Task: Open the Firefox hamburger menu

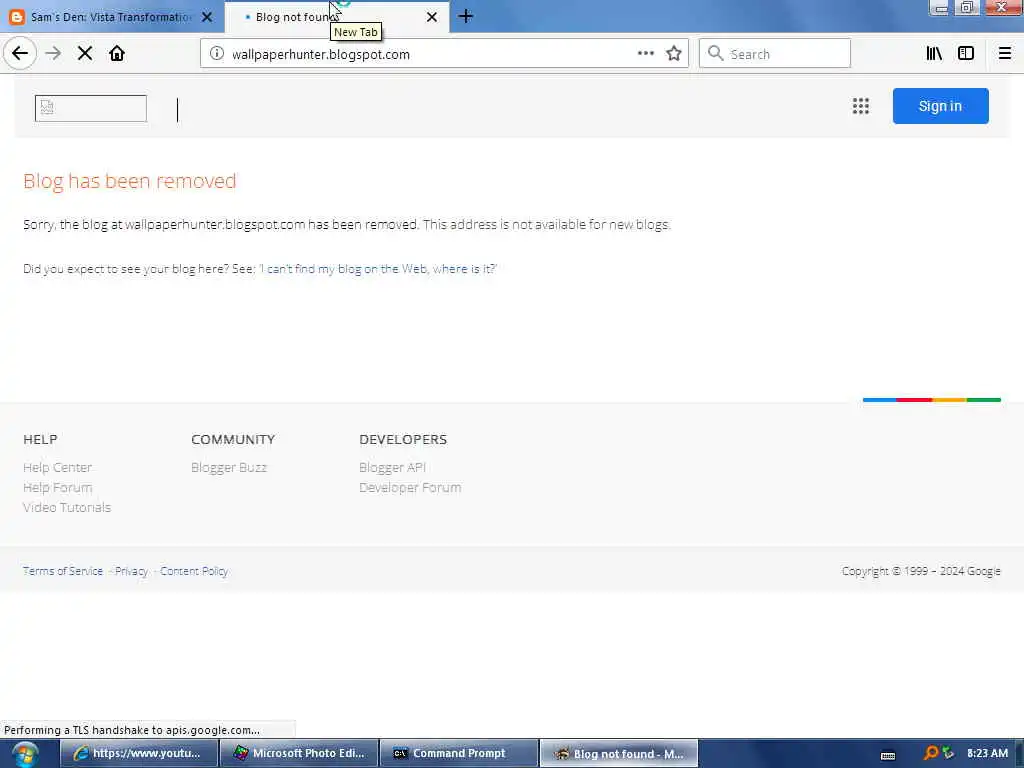Action: pos(1004,54)
